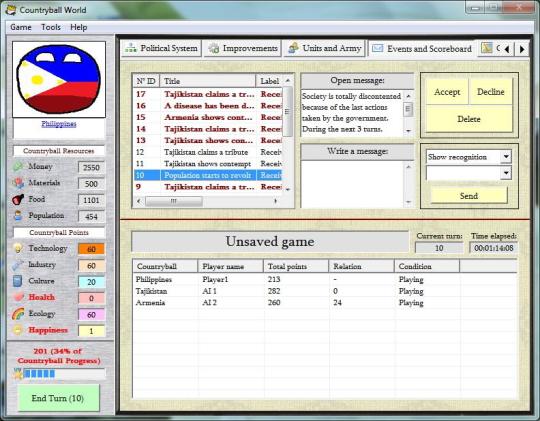
Task: Click the Population person icon
Action: tap(18, 216)
